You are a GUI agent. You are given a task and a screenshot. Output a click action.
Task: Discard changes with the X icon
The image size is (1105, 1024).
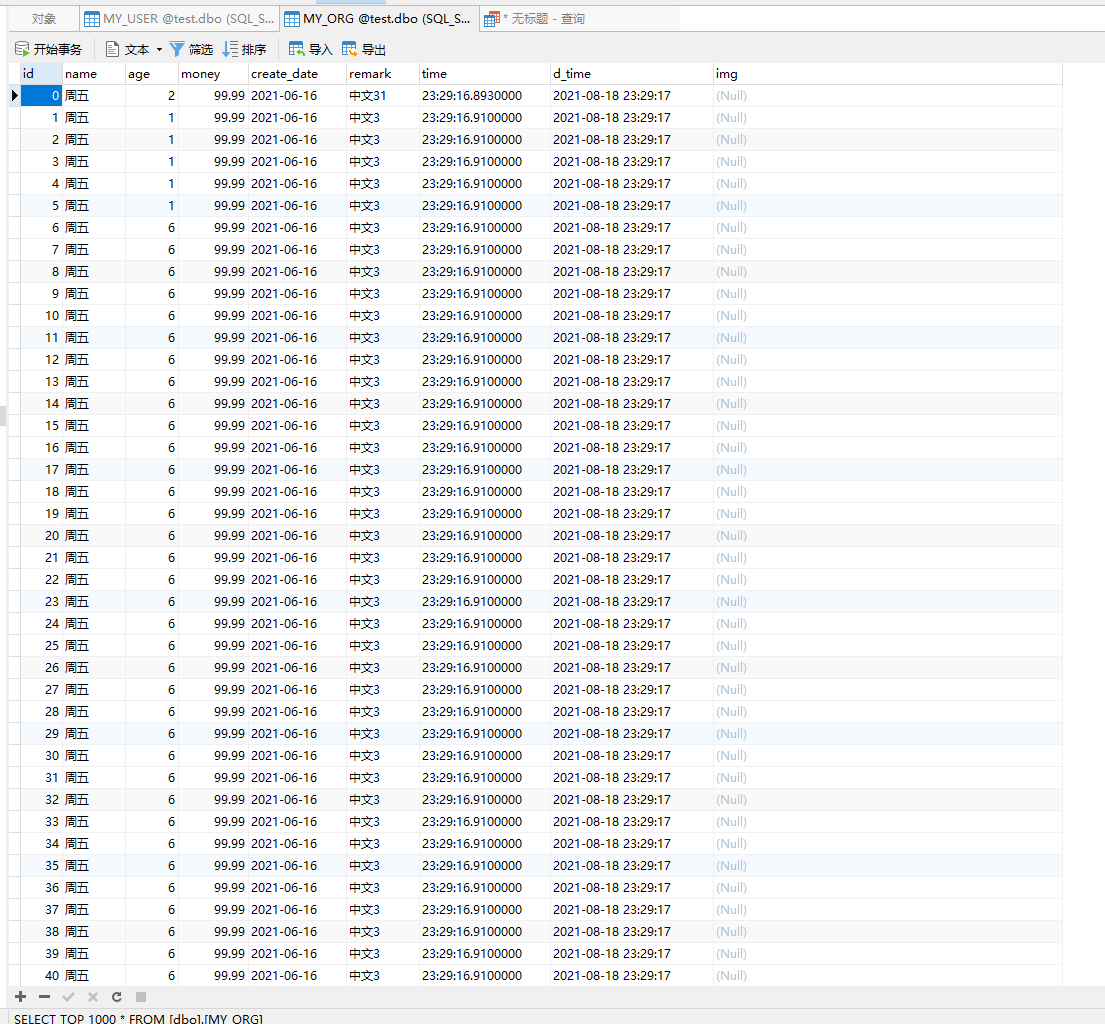click(92, 997)
